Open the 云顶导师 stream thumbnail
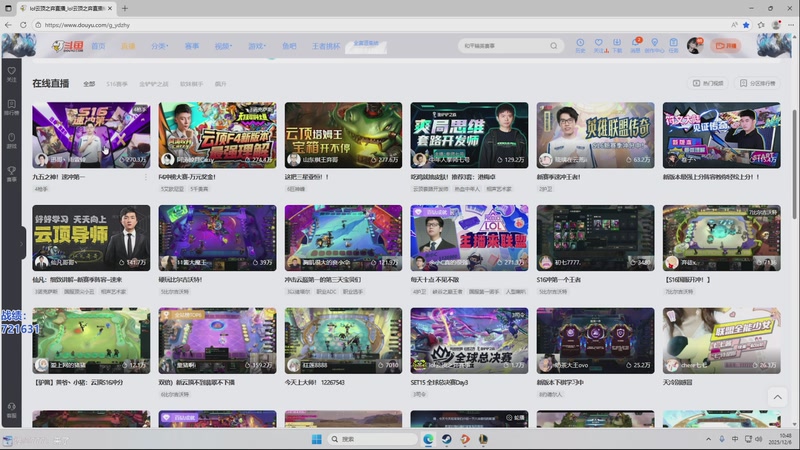The height and width of the screenshot is (450, 800). tap(91, 238)
